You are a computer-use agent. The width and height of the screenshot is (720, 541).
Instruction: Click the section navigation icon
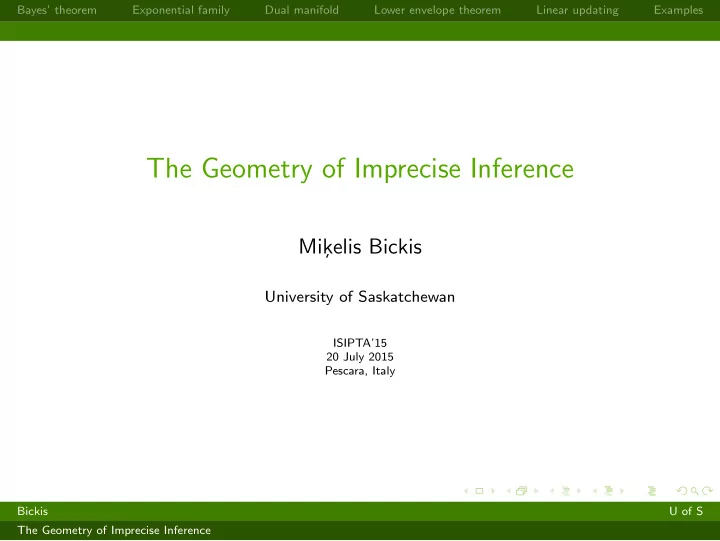point(609,490)
